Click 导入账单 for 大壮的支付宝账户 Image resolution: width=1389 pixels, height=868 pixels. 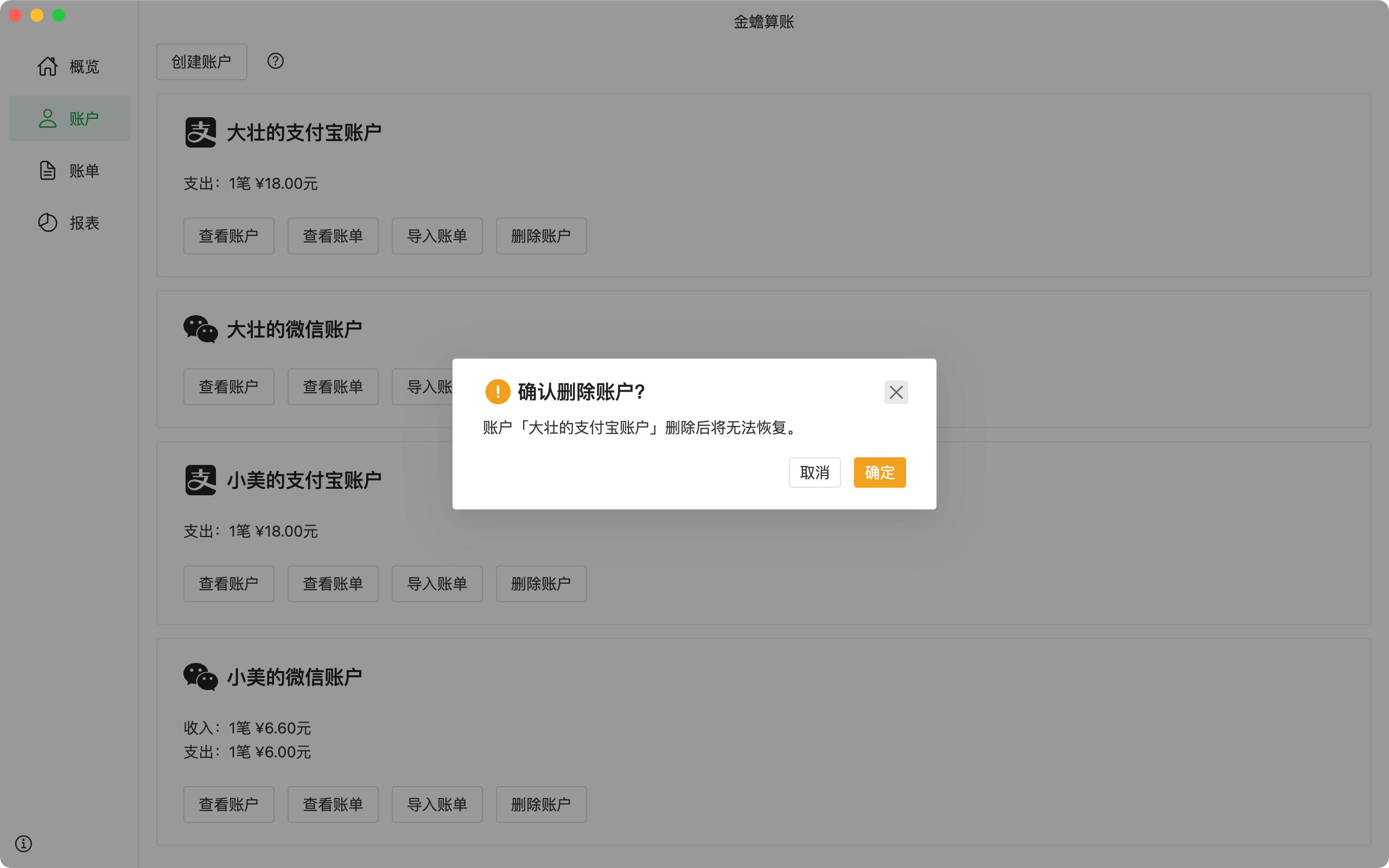pyautogui.click(x=437, y=236)
